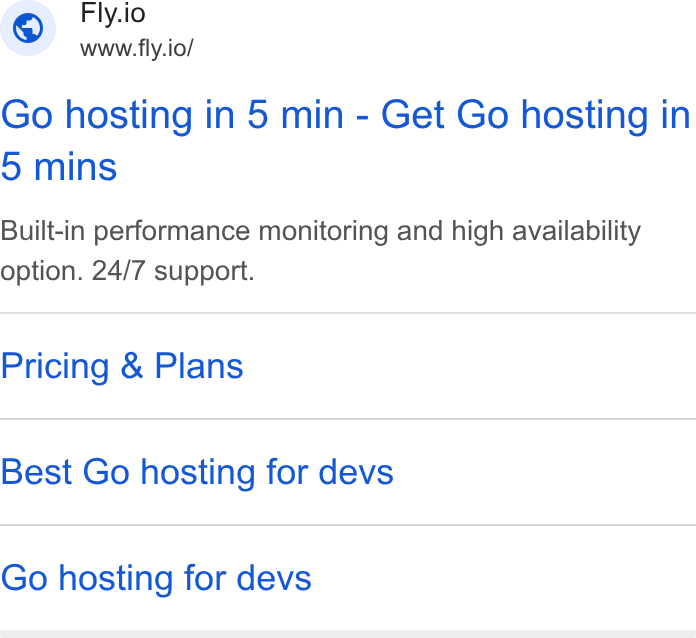Image resolution: width=696 pixels, height=638 pixels.
Task: Click the Fly.io globe favicon icon
Action: [x=28, y=28]
